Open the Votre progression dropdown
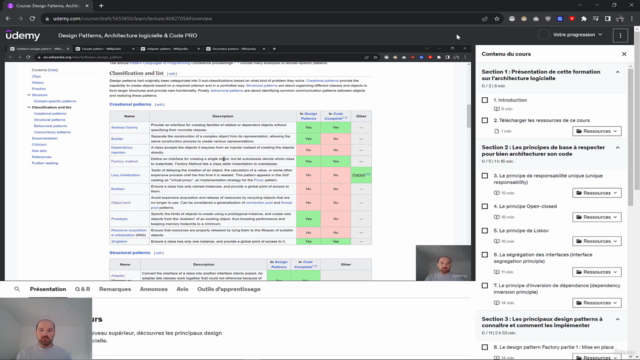The width and height of the screenshot is (640, 360). (x=578, y=35)
